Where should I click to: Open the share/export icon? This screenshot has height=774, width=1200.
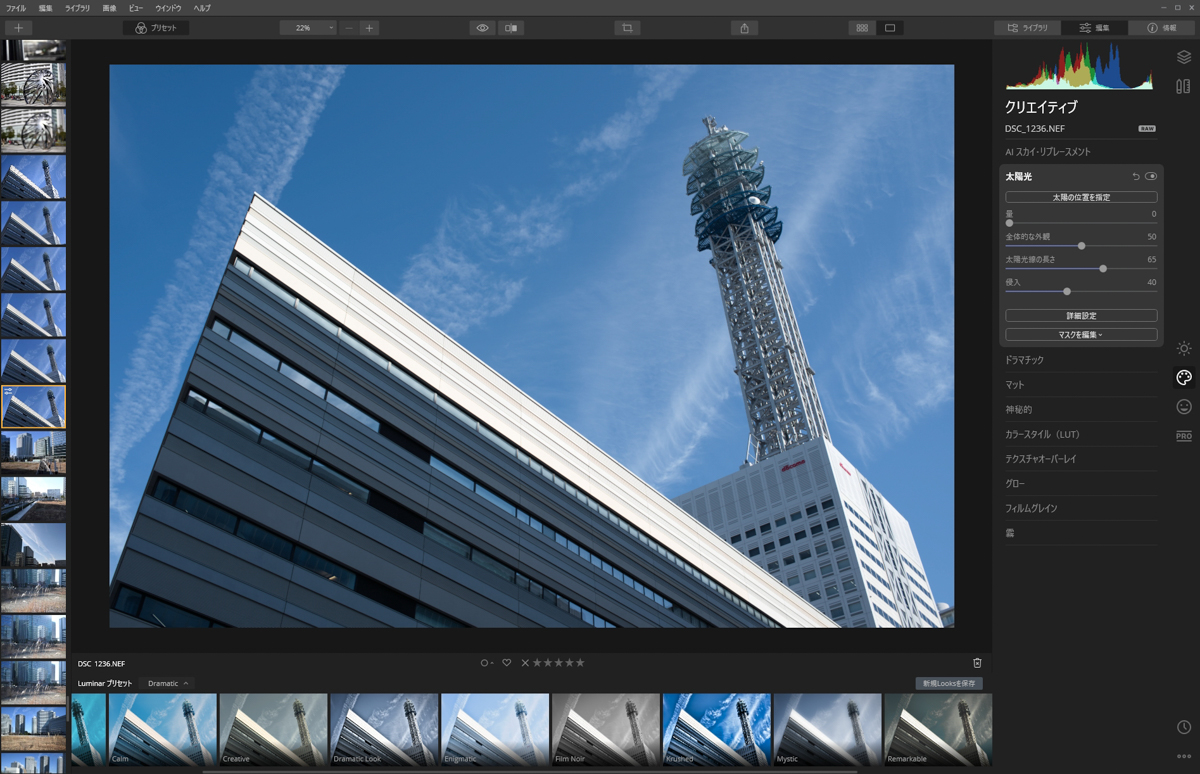pyautogui.click(x=744, y=28)
